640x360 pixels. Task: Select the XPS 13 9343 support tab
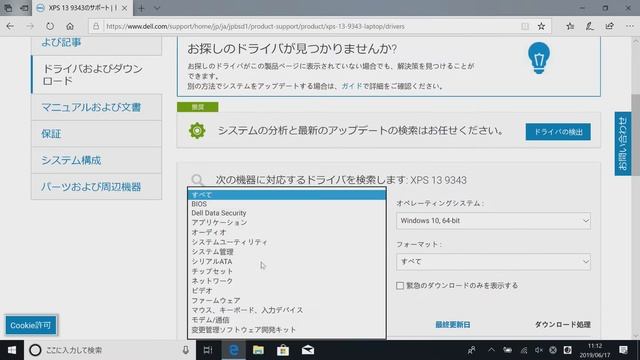click(x=82, y=8)
